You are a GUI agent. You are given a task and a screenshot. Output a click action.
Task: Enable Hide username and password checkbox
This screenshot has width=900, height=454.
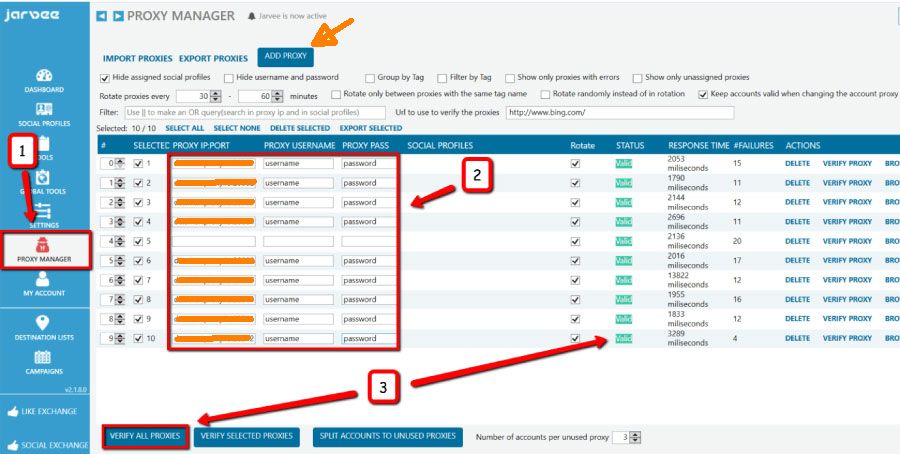click(229, 78)
